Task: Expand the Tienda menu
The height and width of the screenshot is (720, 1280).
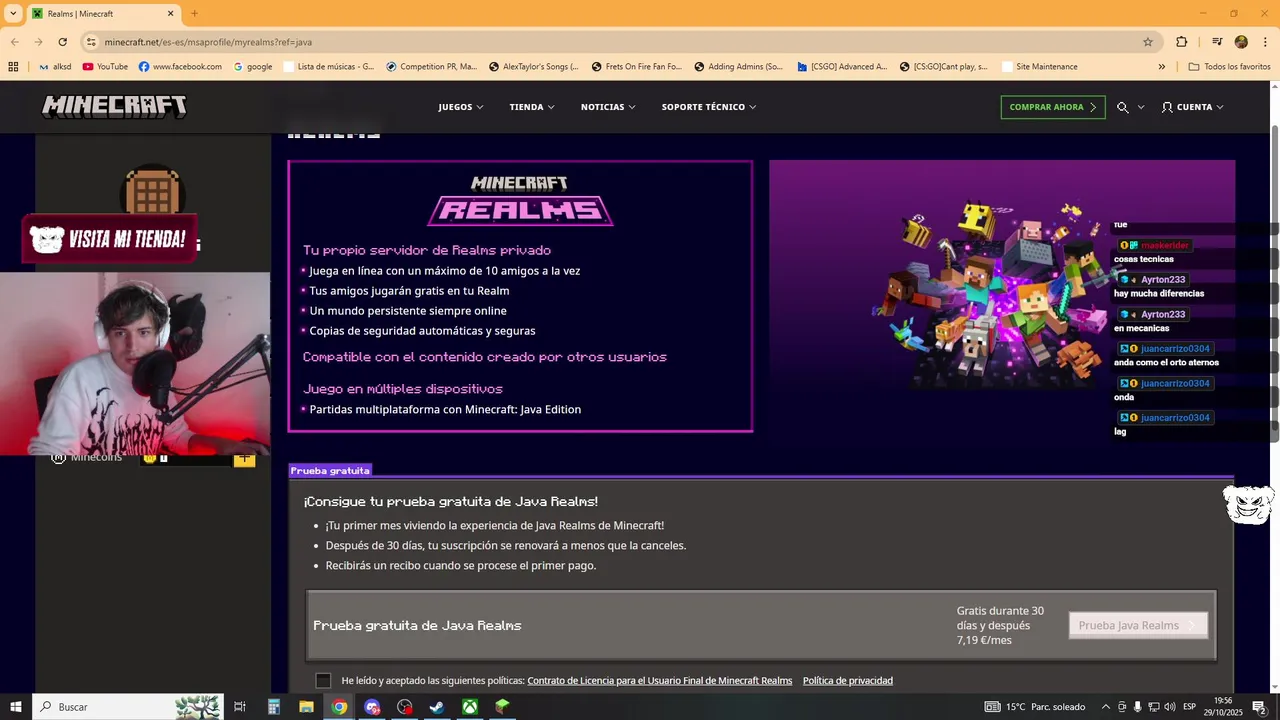Action: pyautogui.click(x=532, y=107)
